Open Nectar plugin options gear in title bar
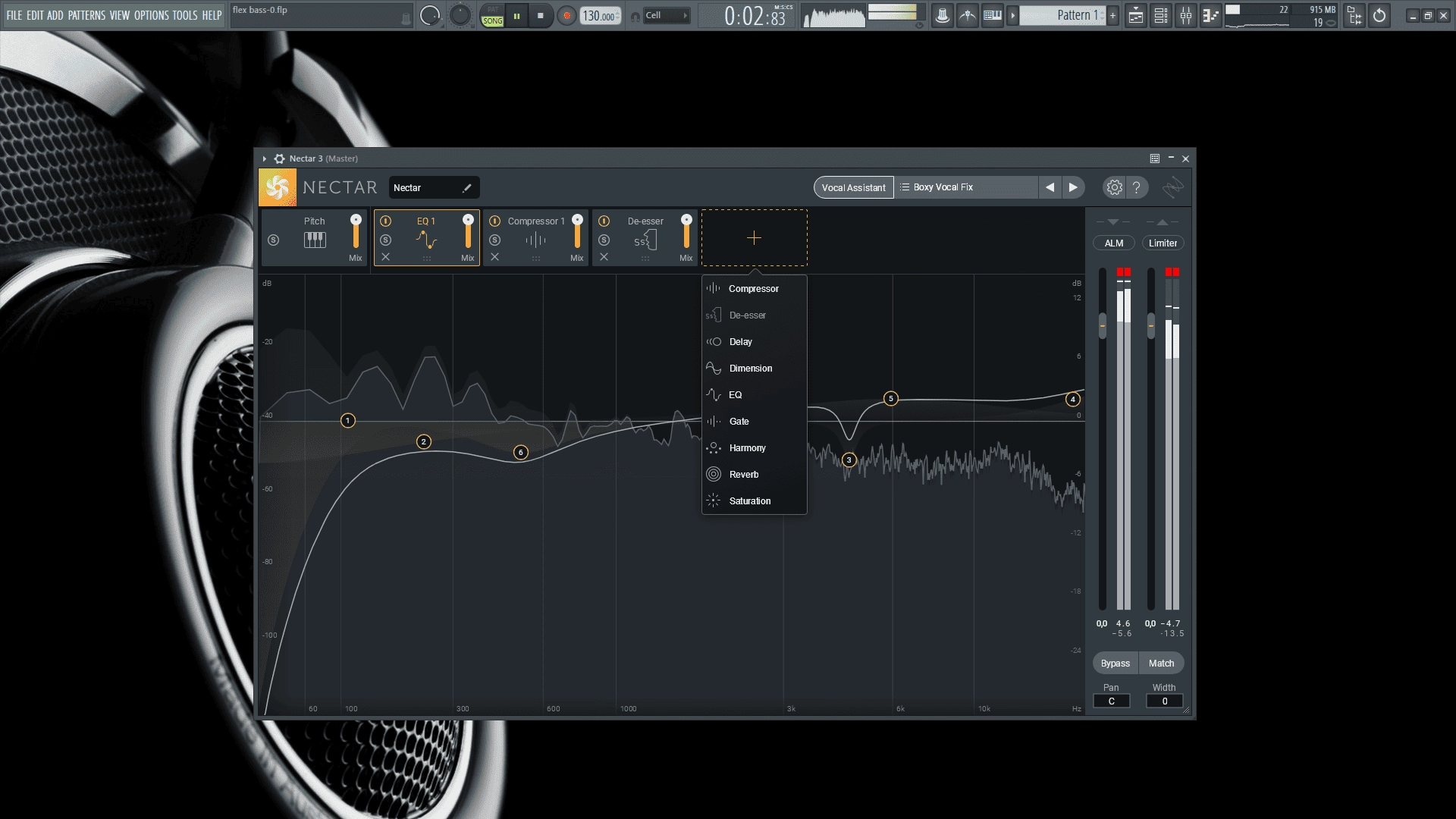The height and width of the screenshot is (819, 1456). tap(279, 158)
